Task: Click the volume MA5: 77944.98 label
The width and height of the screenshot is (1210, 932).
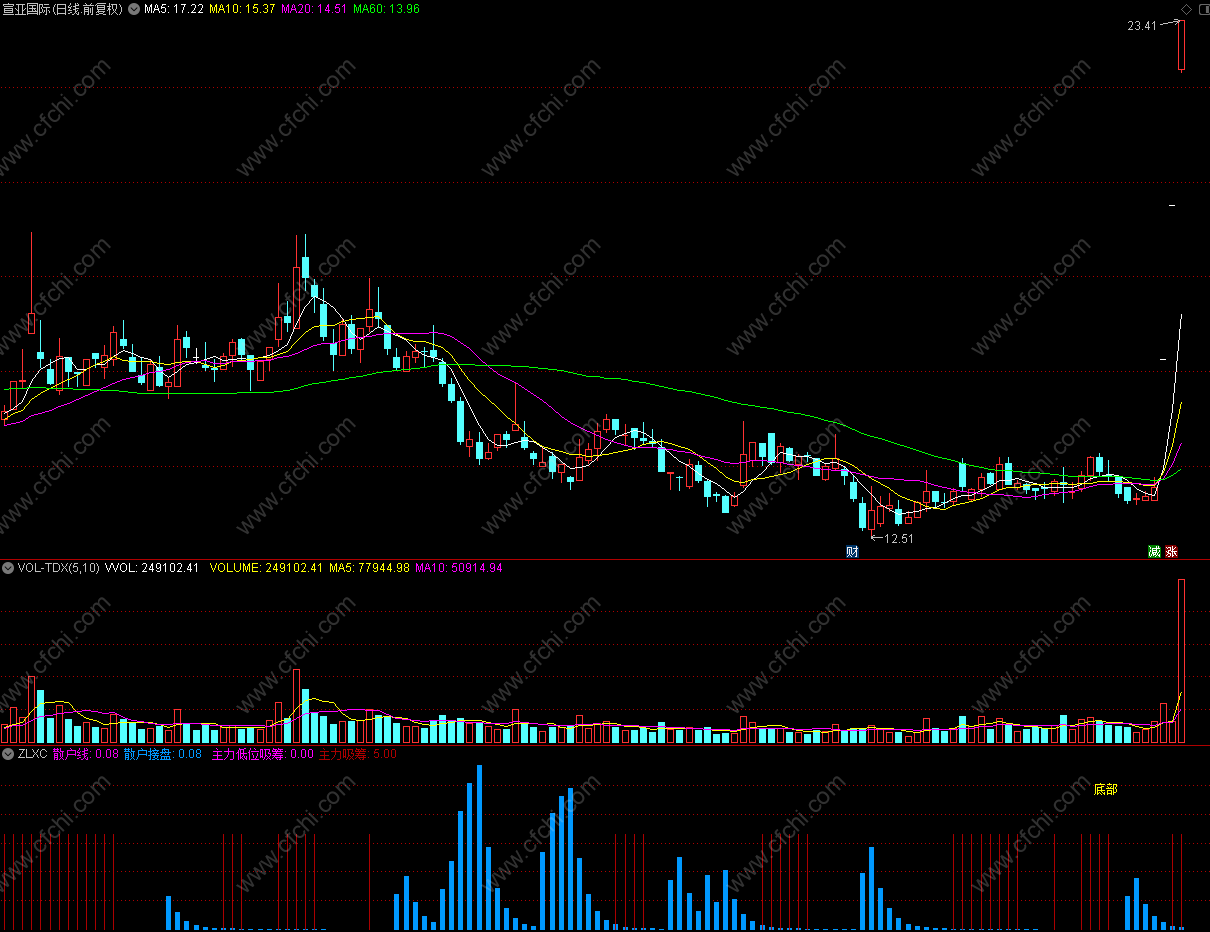Action: point(370,568)
